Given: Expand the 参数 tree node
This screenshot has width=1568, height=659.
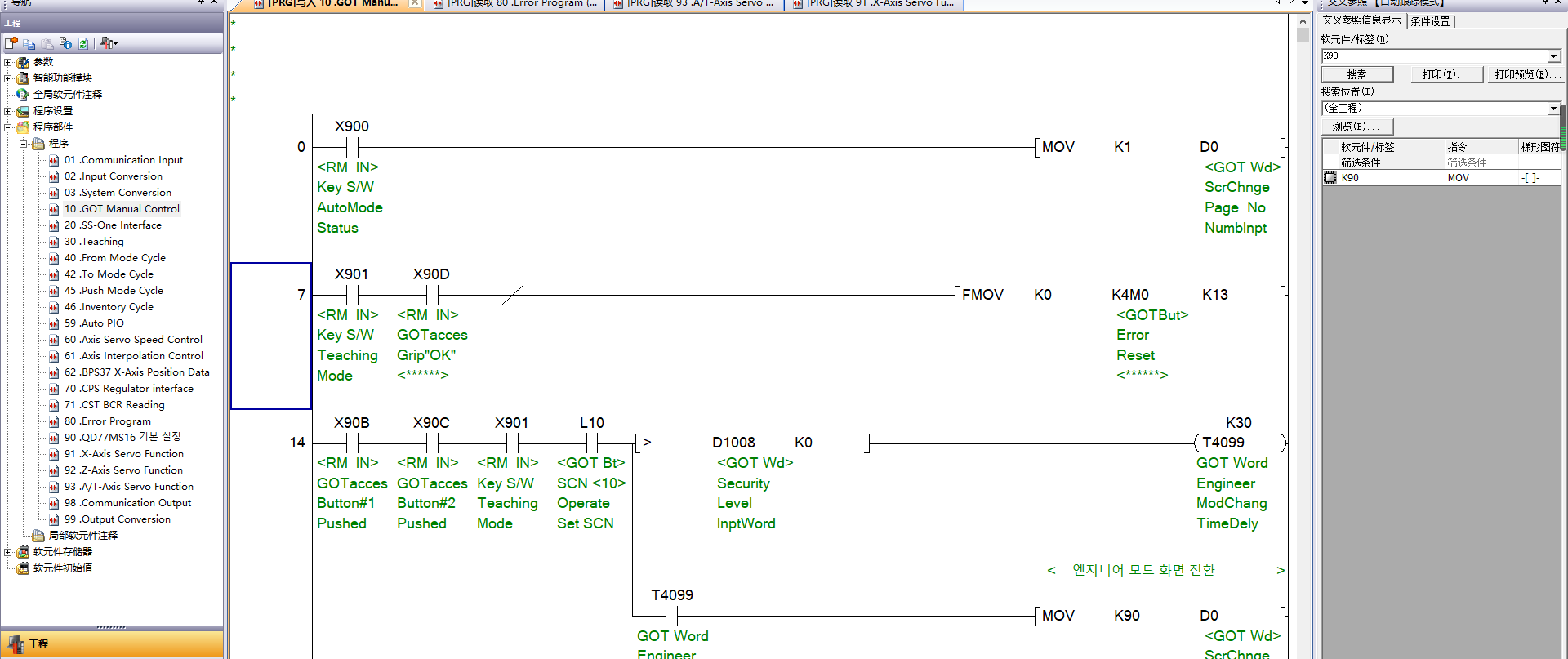Looking at the screenshot, I should click(x=8, y=62).
